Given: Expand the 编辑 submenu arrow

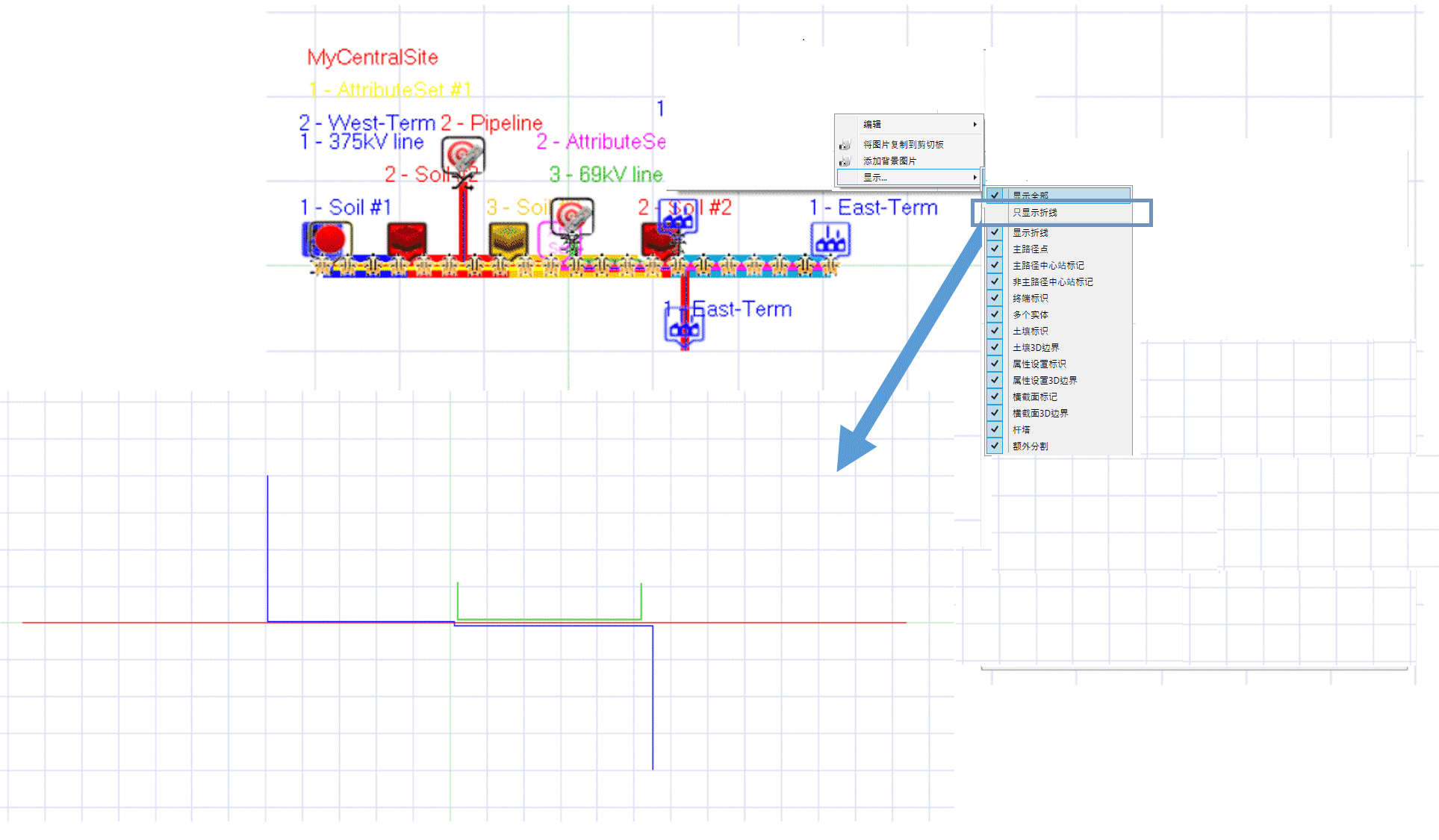Looking at the screenshot, I should click(975, 124).
